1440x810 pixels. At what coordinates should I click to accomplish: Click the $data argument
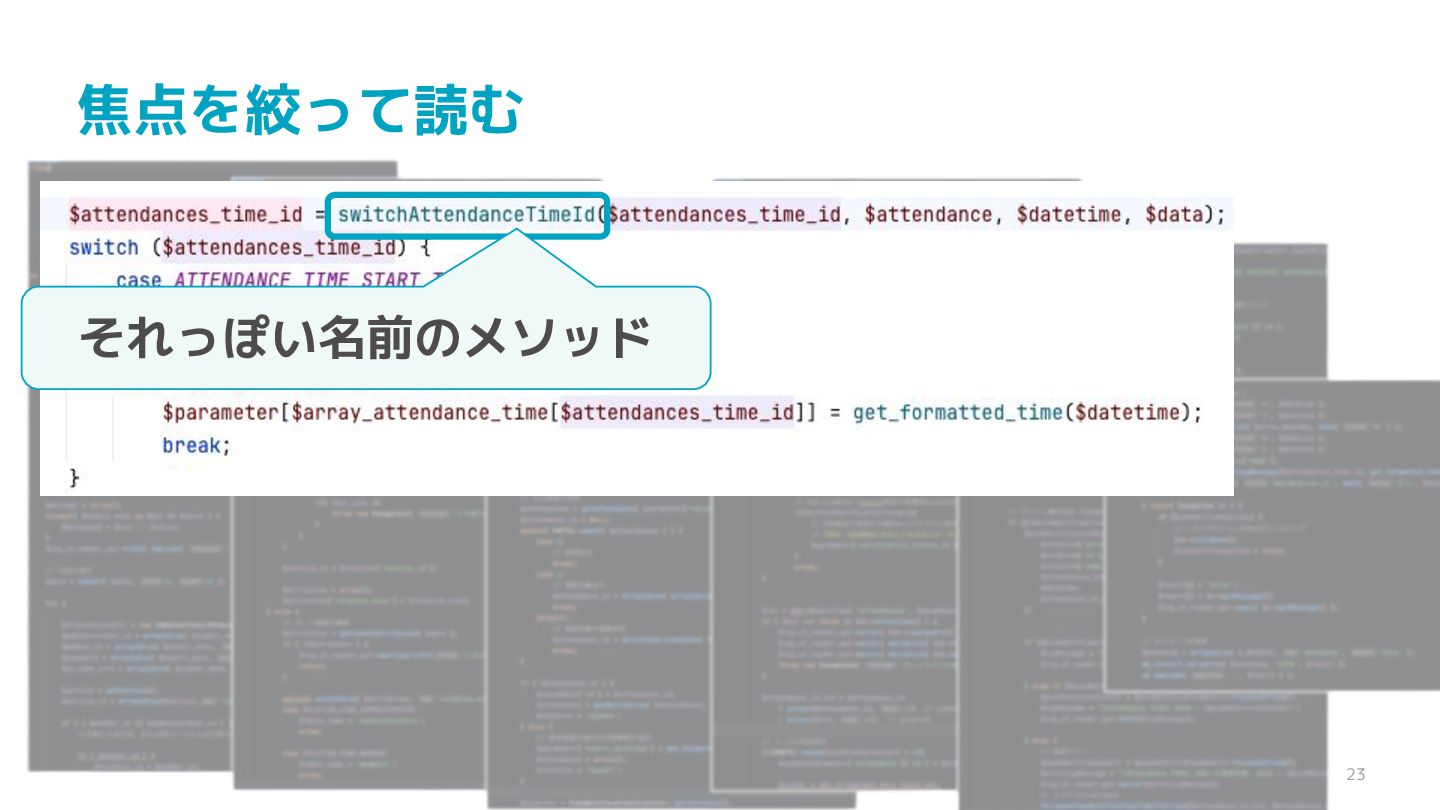click(1173, 215)
